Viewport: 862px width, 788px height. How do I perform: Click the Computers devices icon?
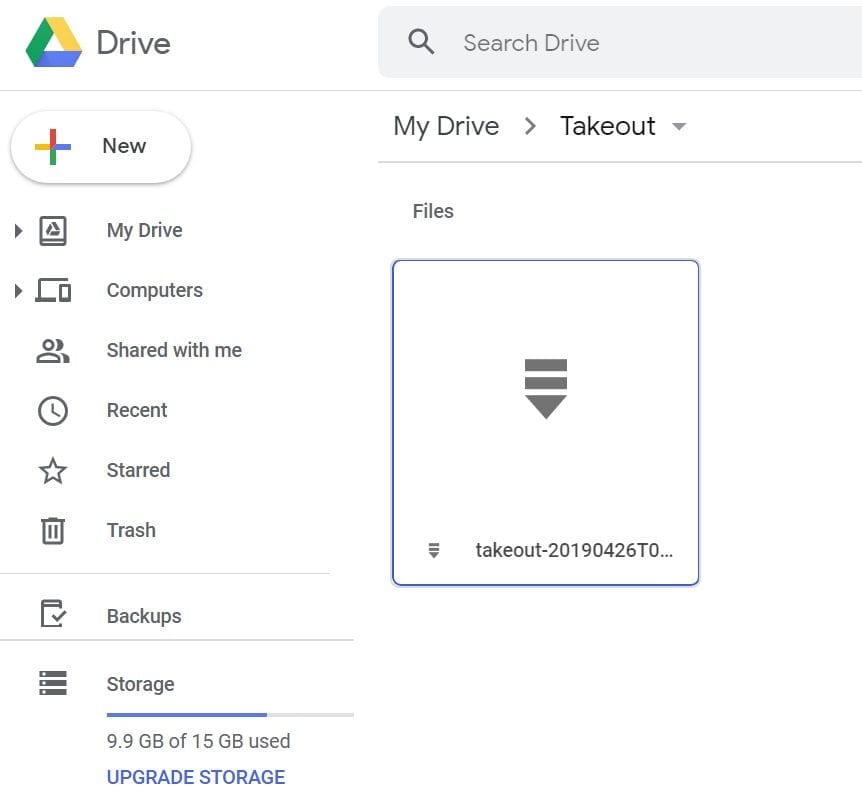53,290
